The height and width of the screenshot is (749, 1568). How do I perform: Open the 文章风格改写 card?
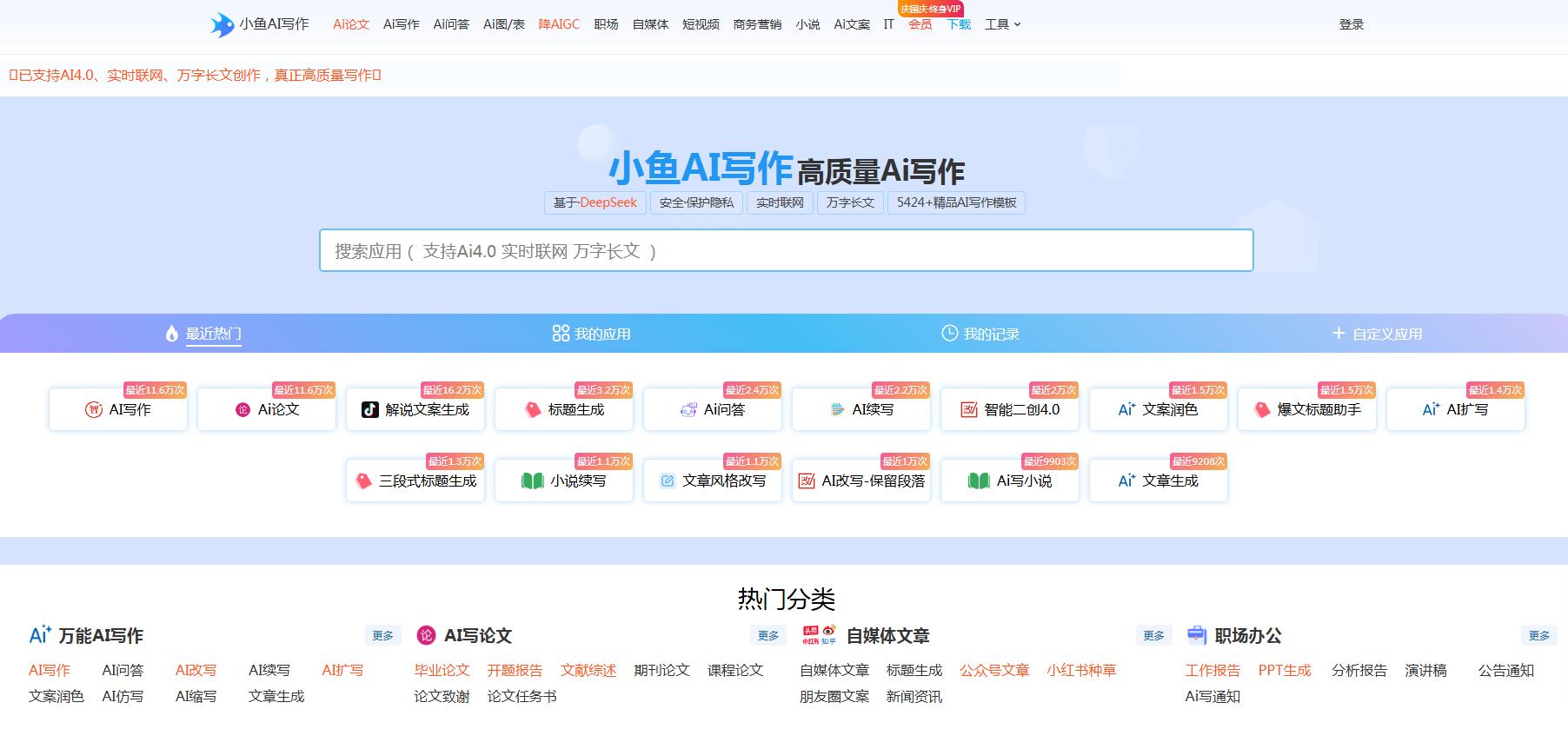[713, 481]
